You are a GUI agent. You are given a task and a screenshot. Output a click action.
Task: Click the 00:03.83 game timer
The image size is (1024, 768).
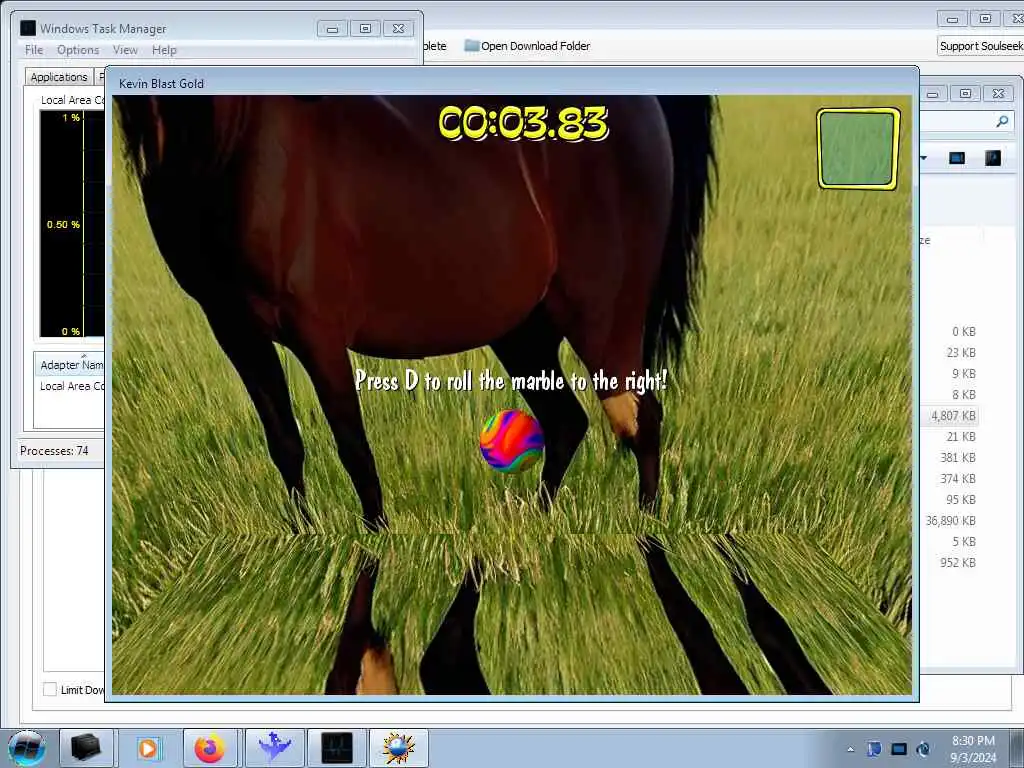[523, 123]
